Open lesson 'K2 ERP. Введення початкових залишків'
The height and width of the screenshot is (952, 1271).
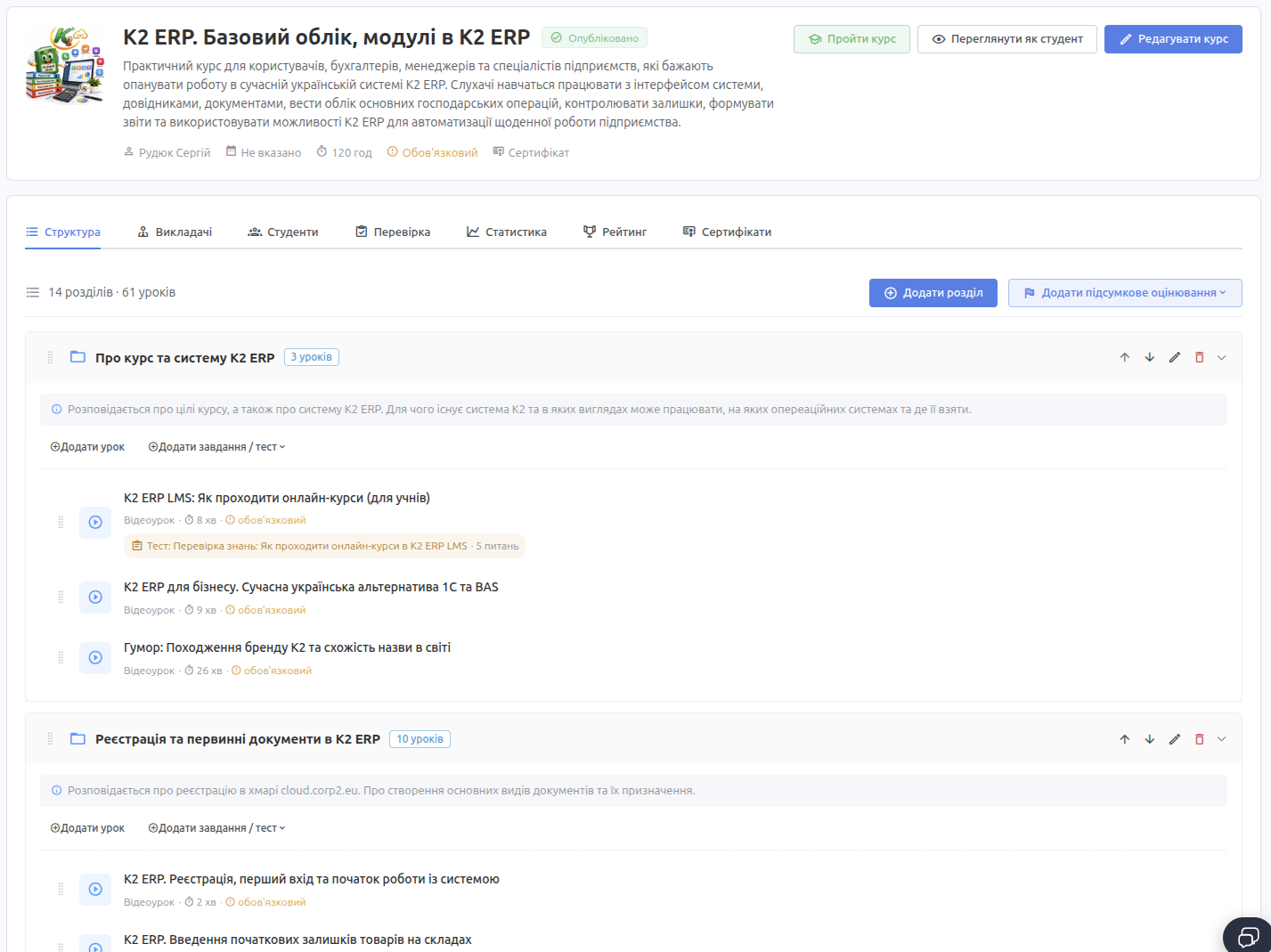tap(297, 940)
